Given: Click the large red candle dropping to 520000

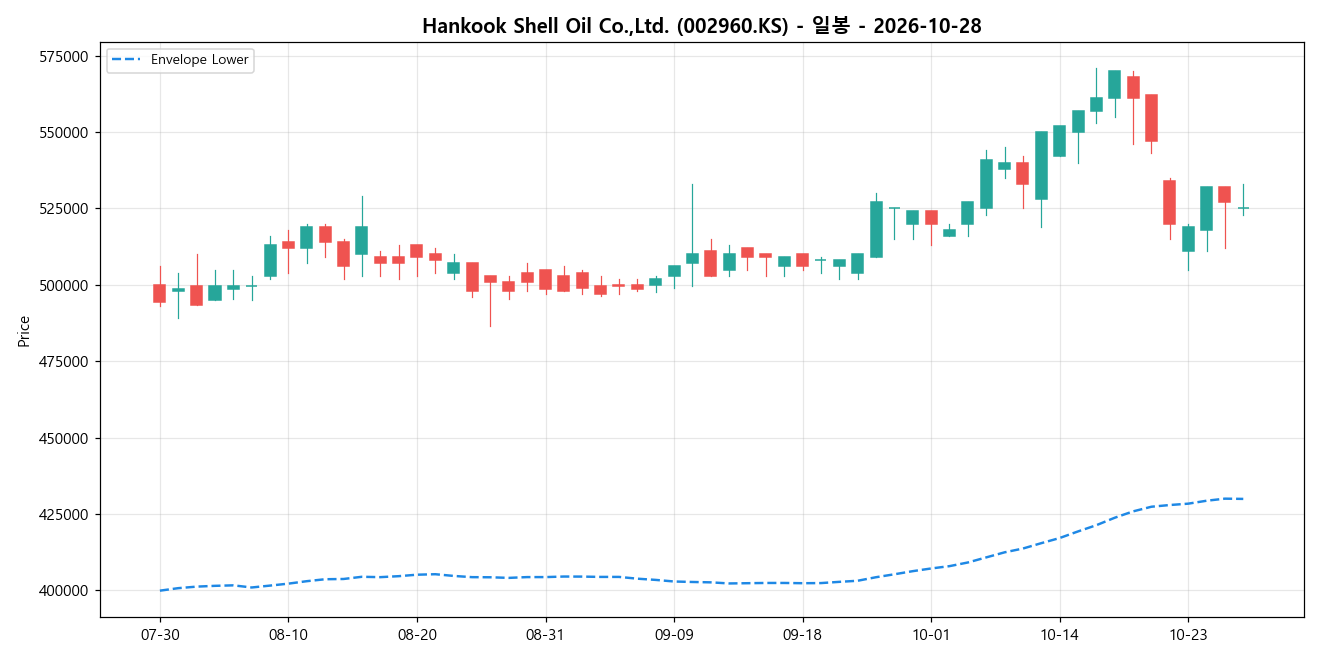Looking at the screenshot, I should (1169, 202).
